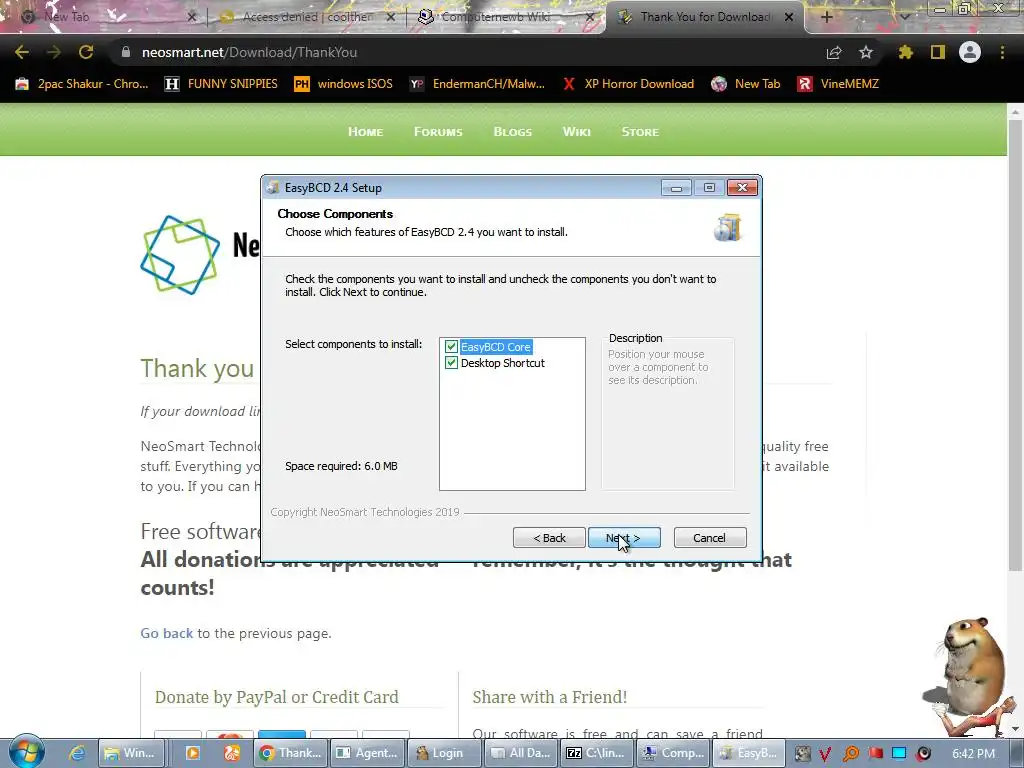Image resolution: width=1024 pixels, height=768 pixels.
Task: Open the FUNNY SNIPPIES bookmark
Action: pos(221,84)
